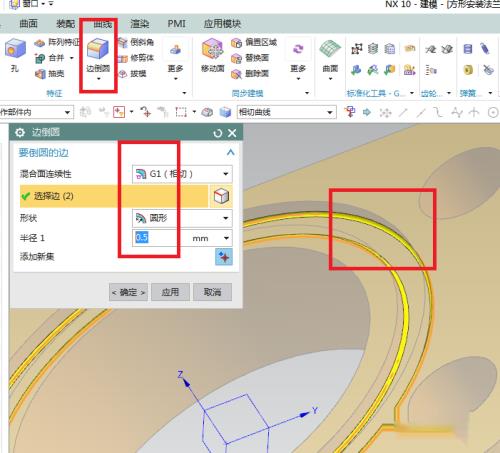500x453 pixels.
Task: Switch to the 渲染 ribbon tab
Action: 139,24
